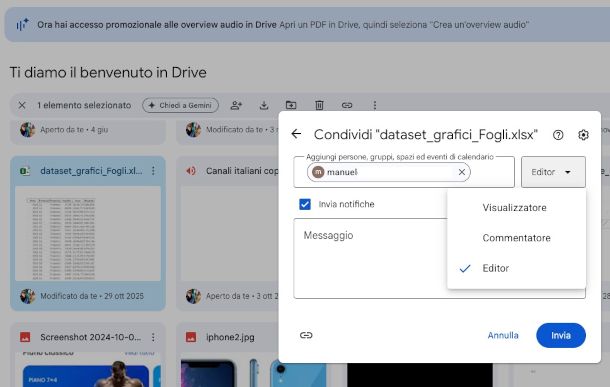The width and height of the screenshot is (610, 387).
Task: Choose the checked Editor option
Action: tap(517, 268)
